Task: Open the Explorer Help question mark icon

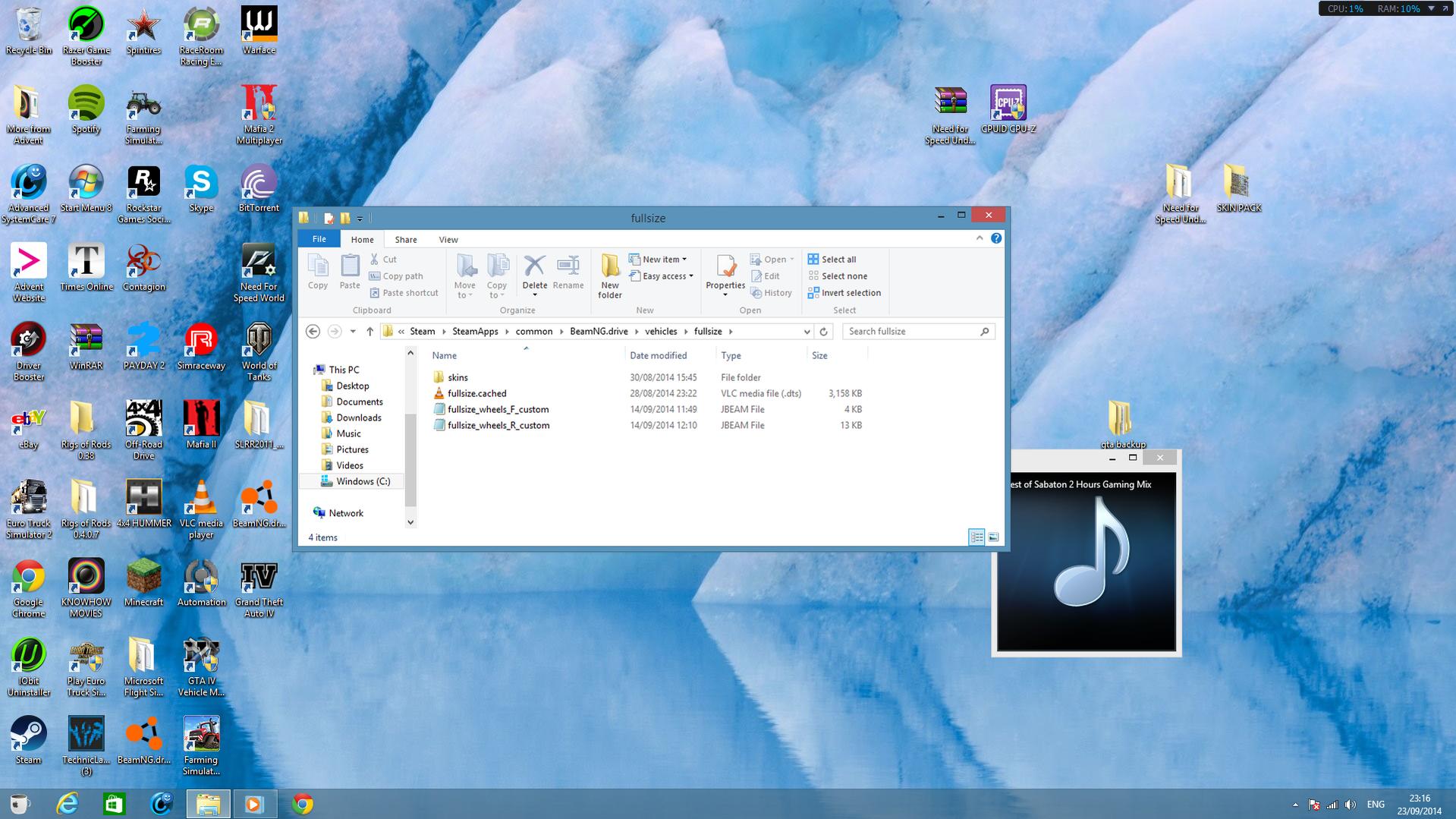Action: (996, 238)
